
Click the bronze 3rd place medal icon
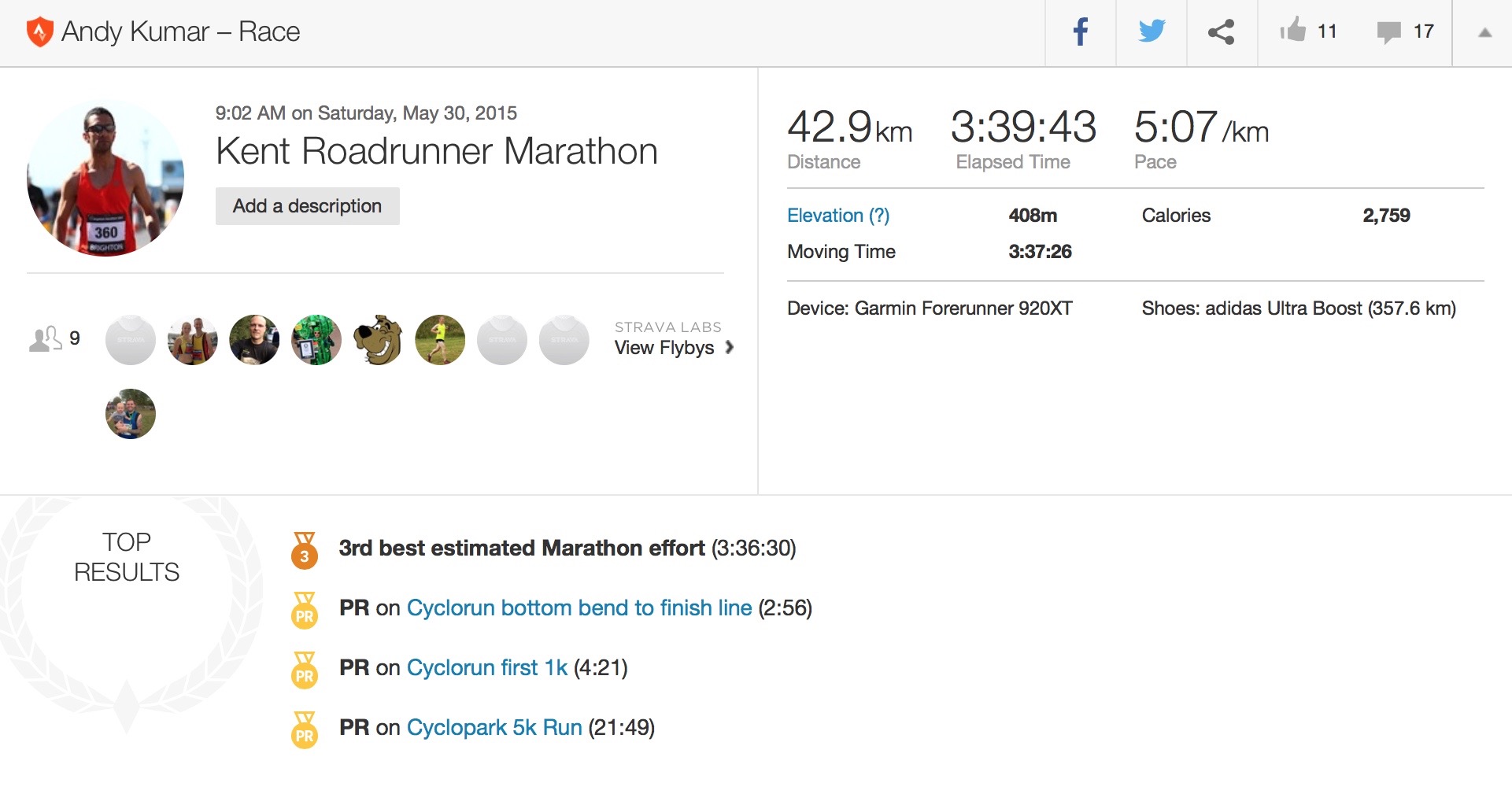[x=305, y=550]
